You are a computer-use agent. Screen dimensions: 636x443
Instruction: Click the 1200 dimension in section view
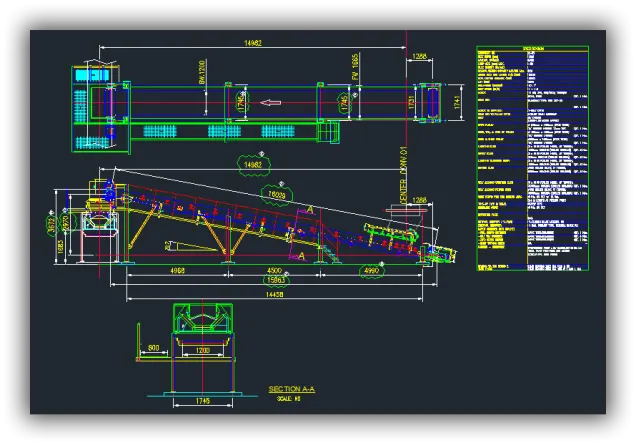click(201, 351)
